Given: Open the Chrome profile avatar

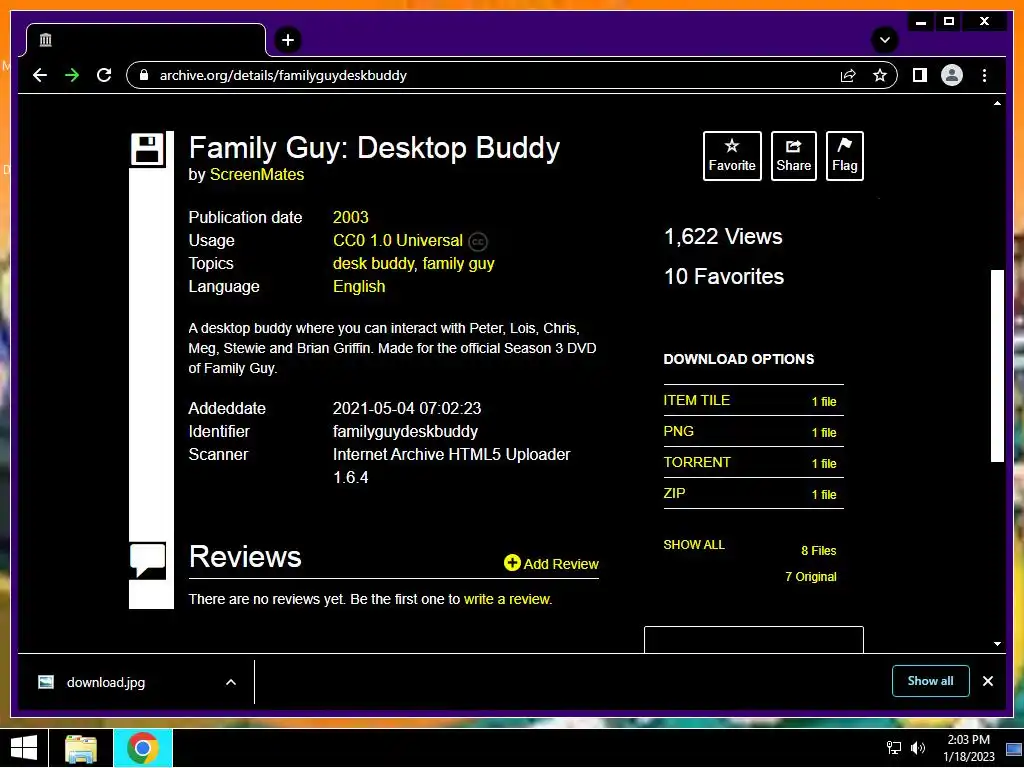Looking at the screenshot, I should coord(952,75).
